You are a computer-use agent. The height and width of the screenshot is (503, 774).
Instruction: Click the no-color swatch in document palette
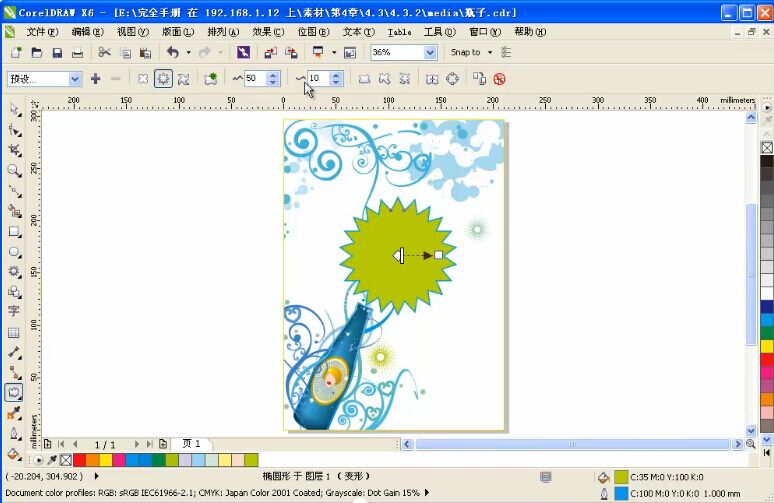click(66, 461)
